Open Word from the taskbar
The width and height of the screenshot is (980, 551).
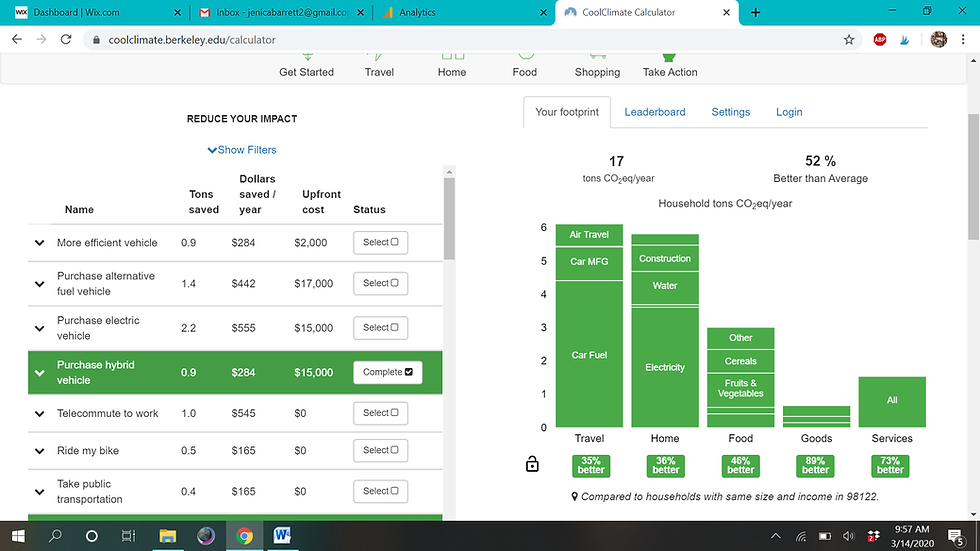pos(282,536)
